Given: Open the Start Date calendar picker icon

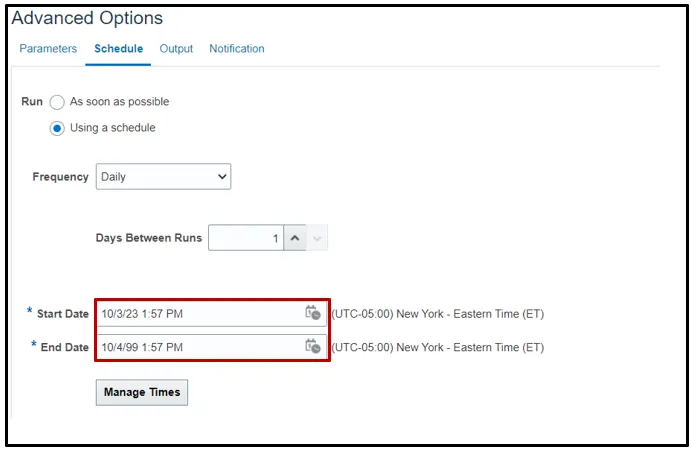Looking at the screenshot, I should point(313,313).
